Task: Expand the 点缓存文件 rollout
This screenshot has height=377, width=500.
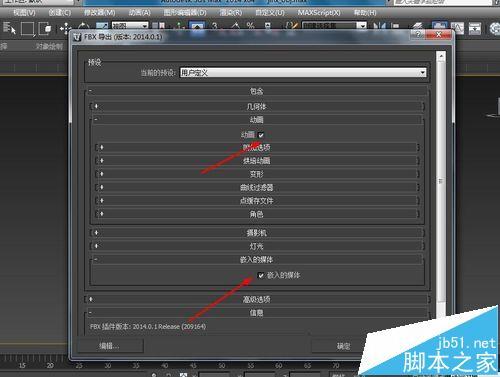Action: click(x=257, y=201)
